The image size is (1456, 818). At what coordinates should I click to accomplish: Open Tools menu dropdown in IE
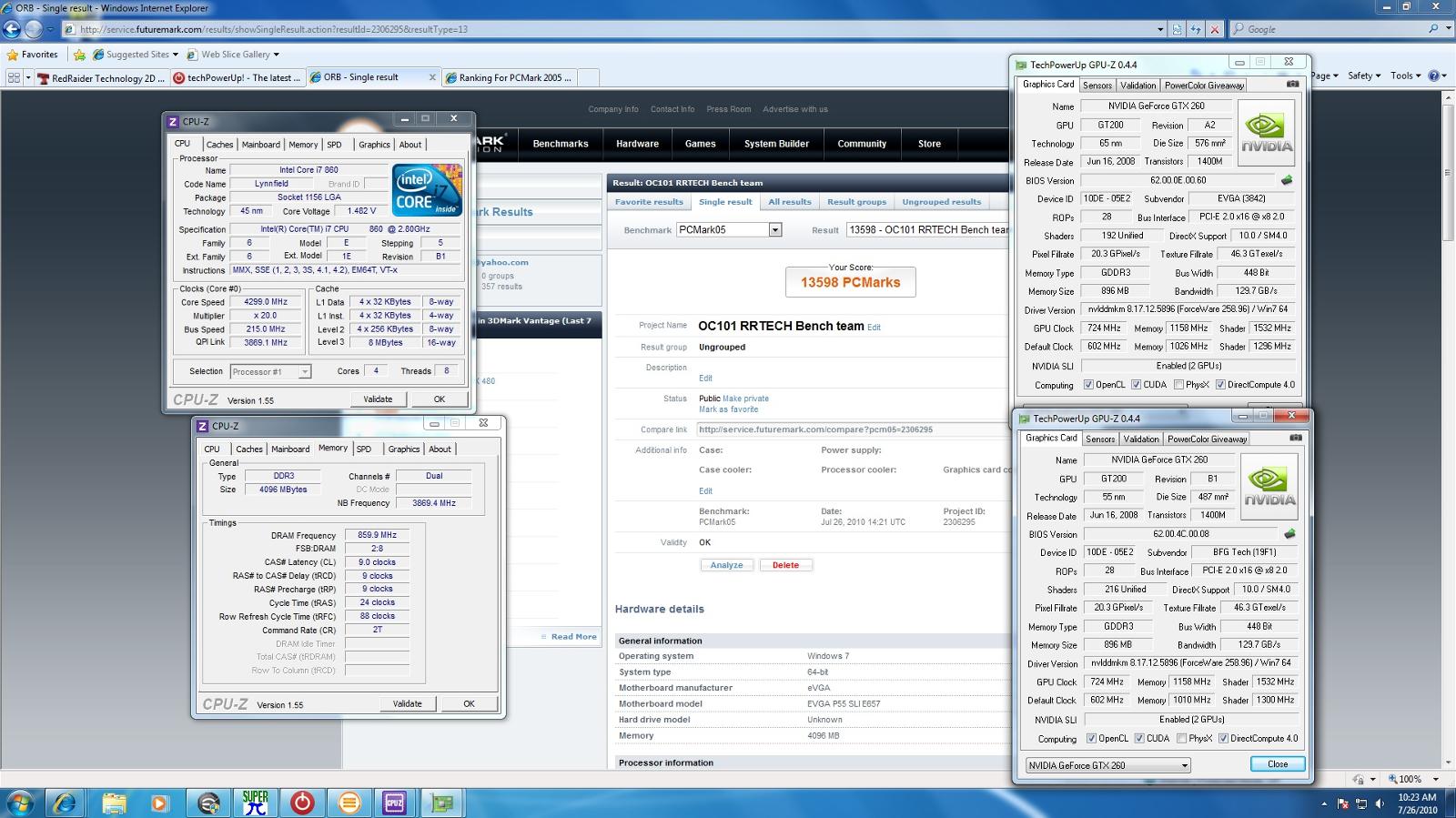click(1406, 76)
